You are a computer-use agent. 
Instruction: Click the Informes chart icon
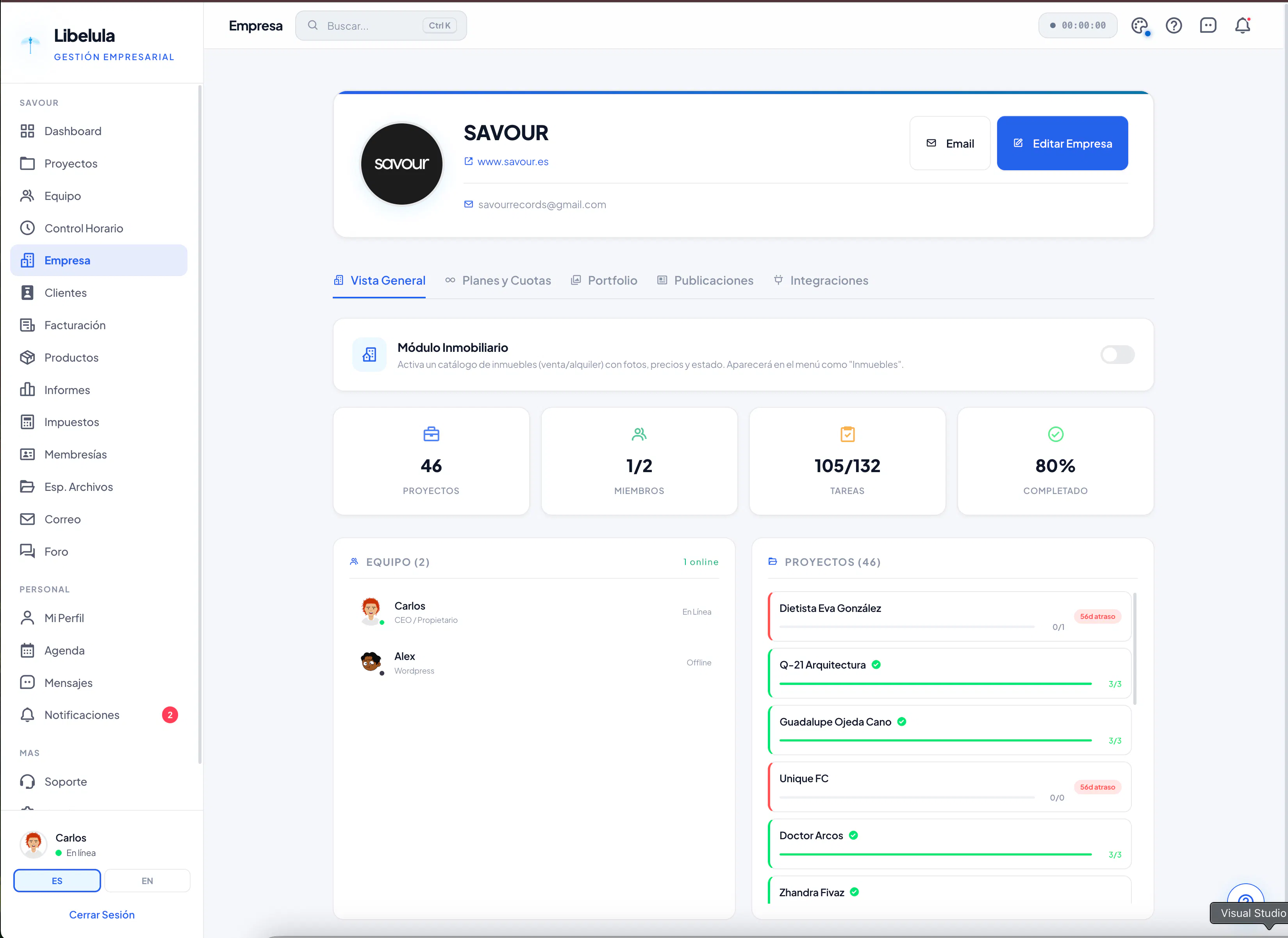27,390
